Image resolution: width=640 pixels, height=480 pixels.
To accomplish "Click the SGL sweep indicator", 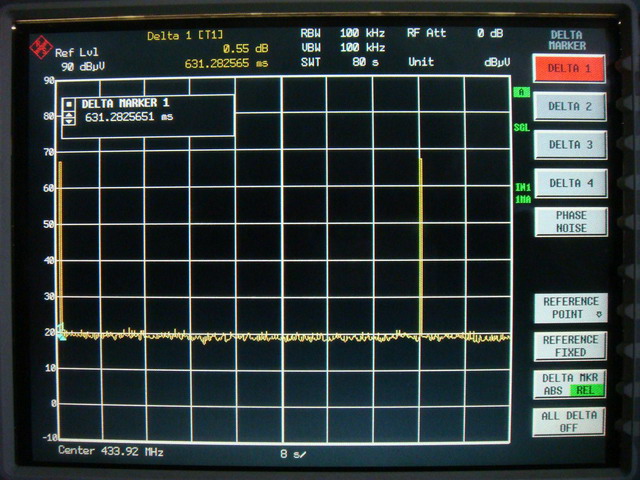I will click(x=522, y=128).
